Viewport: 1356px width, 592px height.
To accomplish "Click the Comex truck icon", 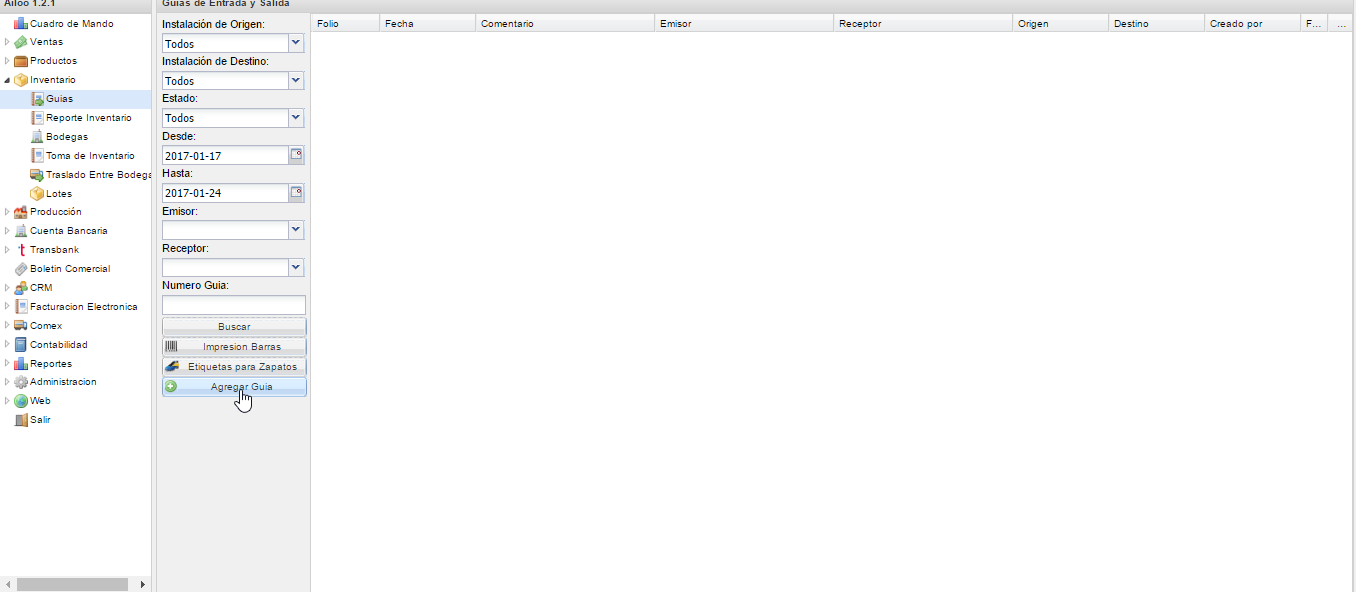I will (21, 326).
